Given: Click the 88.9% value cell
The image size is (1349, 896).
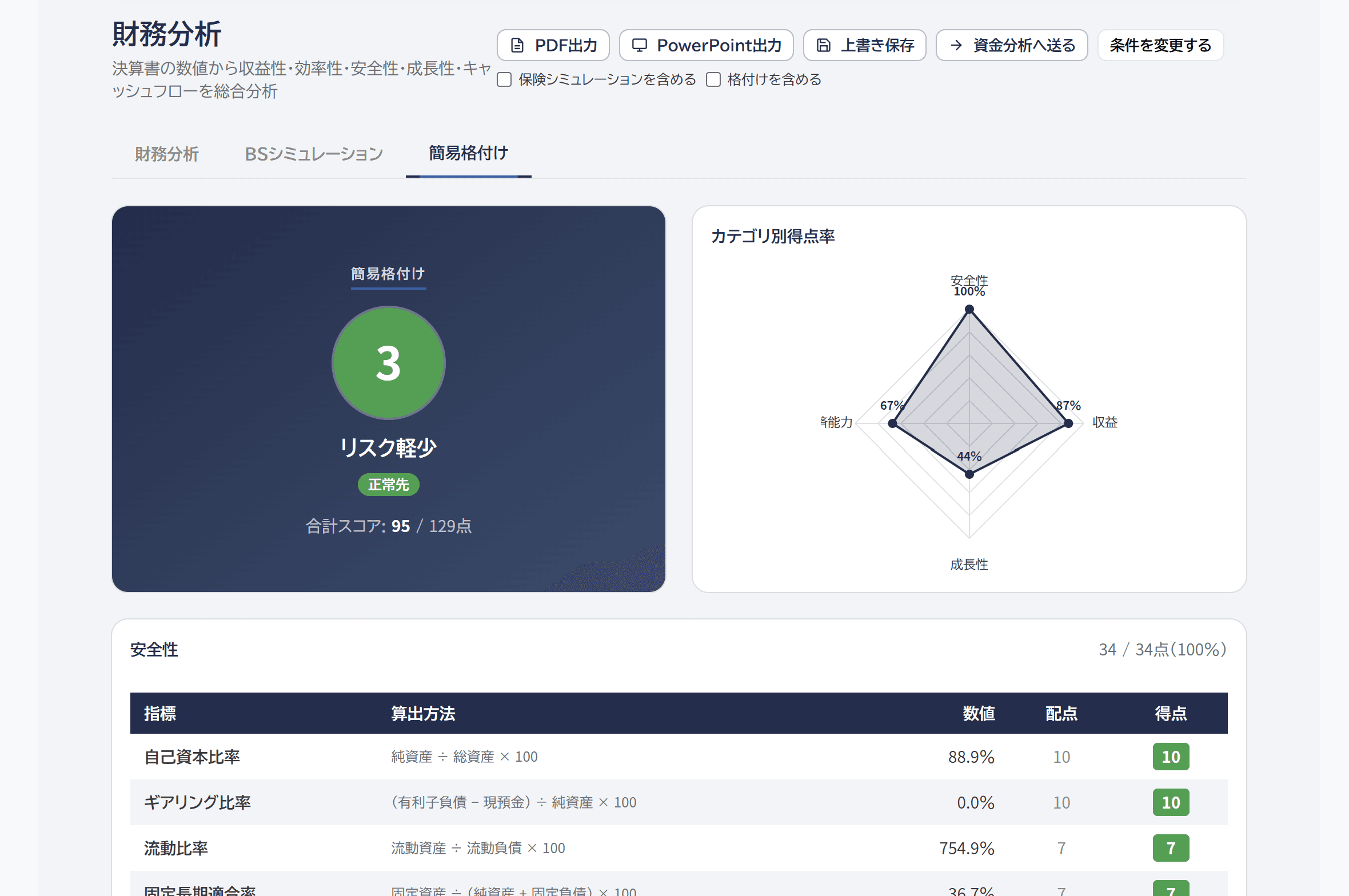Looking at the screenshot, I should point(971,757).
